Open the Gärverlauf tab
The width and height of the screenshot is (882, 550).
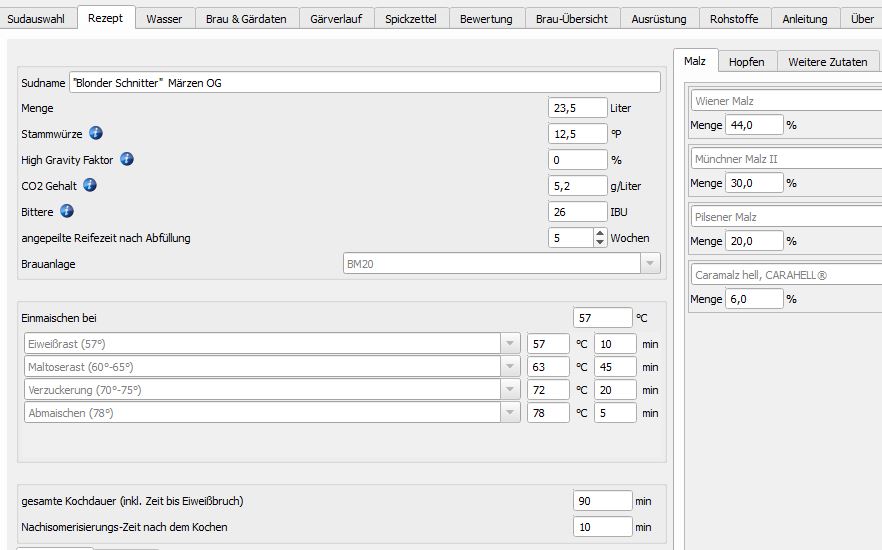point(337,19)
